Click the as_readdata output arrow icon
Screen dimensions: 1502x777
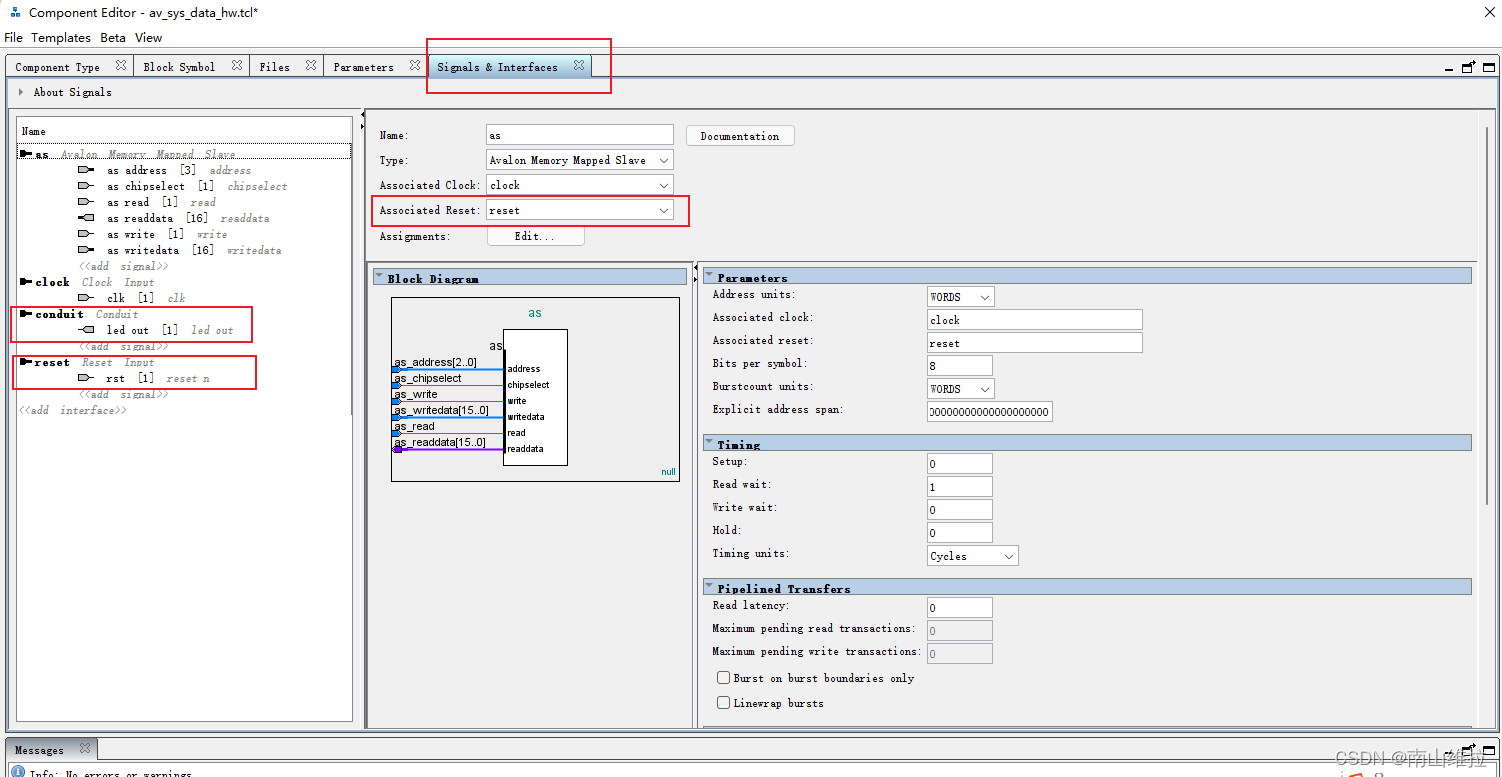click(86, 218)
